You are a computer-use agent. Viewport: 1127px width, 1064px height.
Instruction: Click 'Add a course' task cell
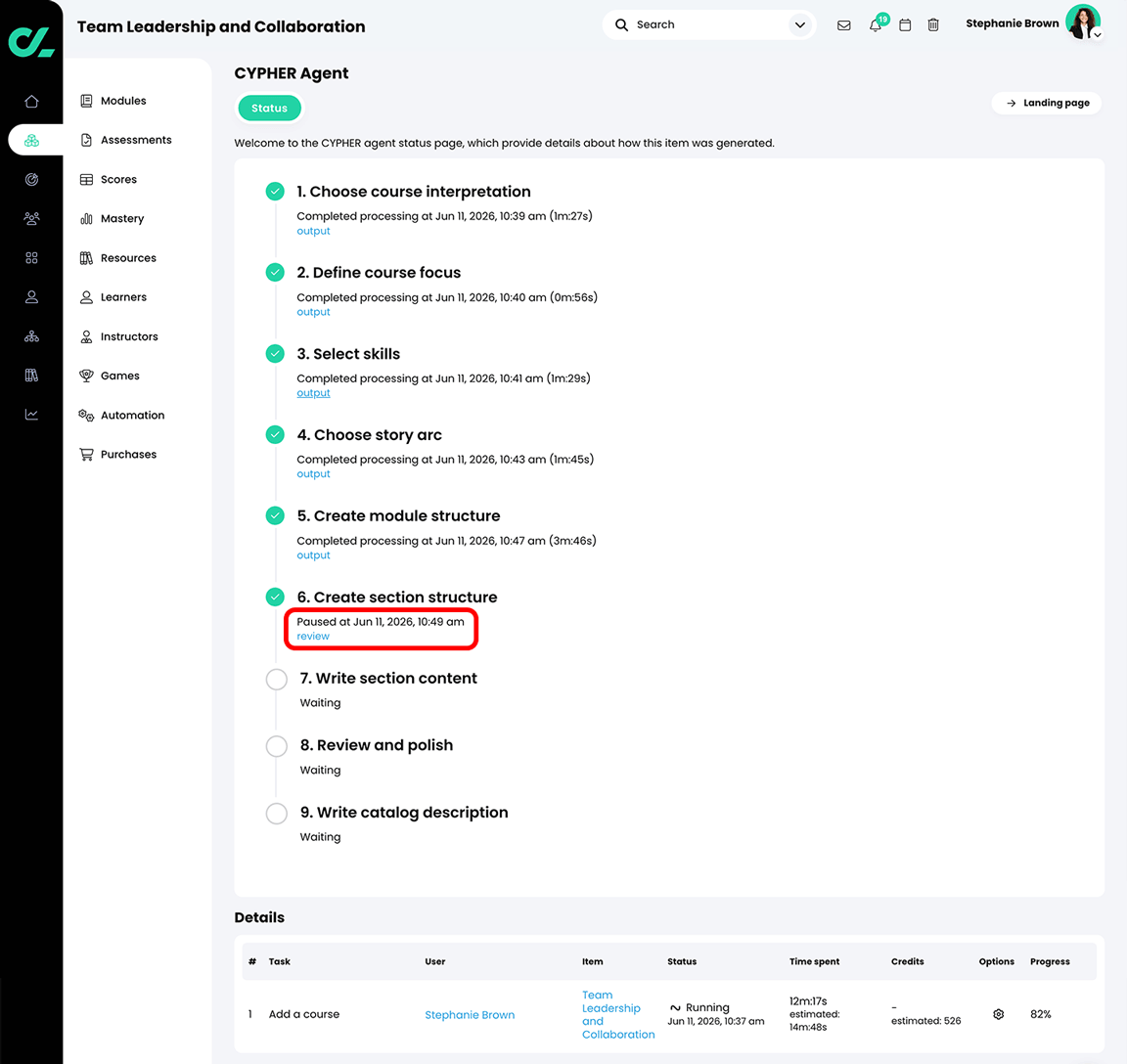pos(304,1014)
